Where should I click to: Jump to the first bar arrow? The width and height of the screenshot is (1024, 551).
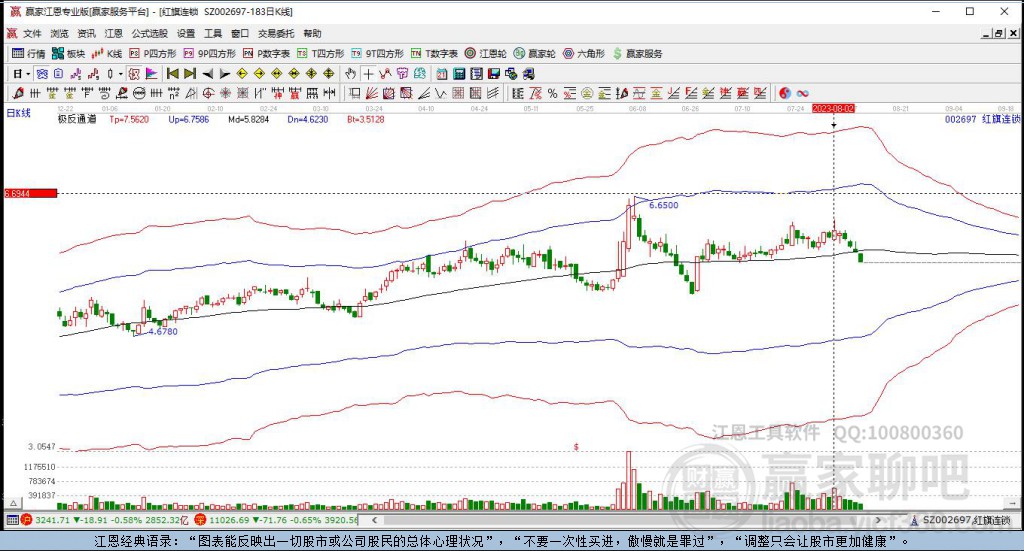pos(172,73)
